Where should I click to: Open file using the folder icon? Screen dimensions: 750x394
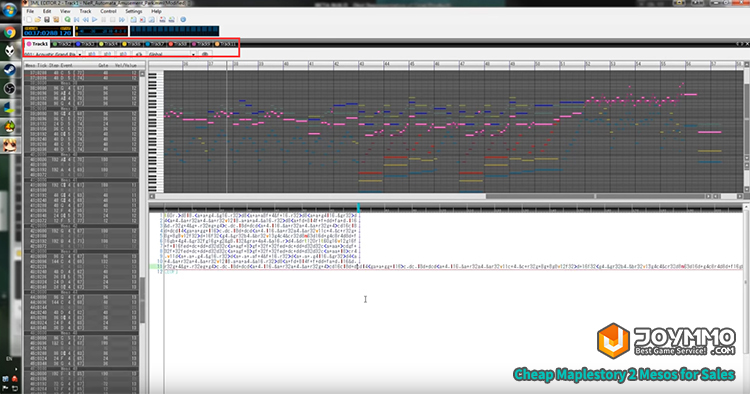click(x=37, y=20)
